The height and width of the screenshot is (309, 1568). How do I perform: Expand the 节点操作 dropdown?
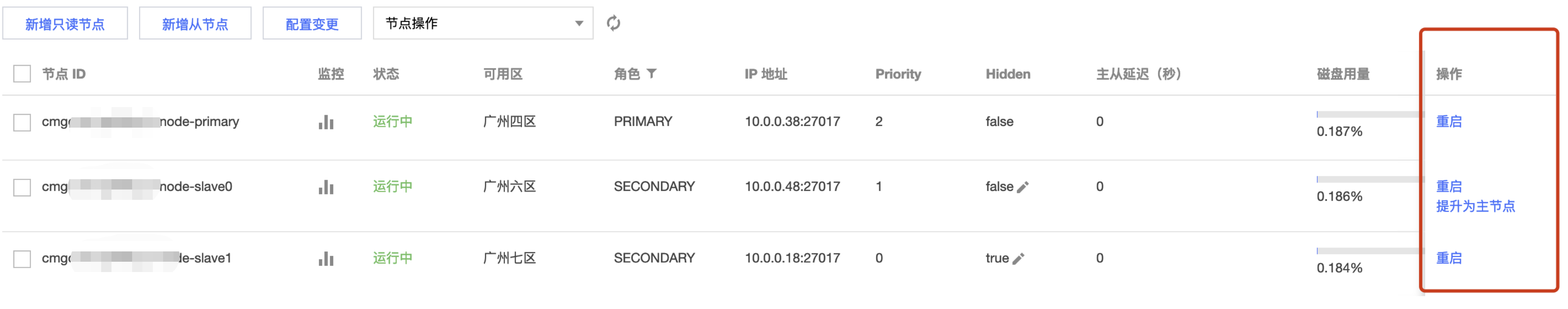pos(482,23)
